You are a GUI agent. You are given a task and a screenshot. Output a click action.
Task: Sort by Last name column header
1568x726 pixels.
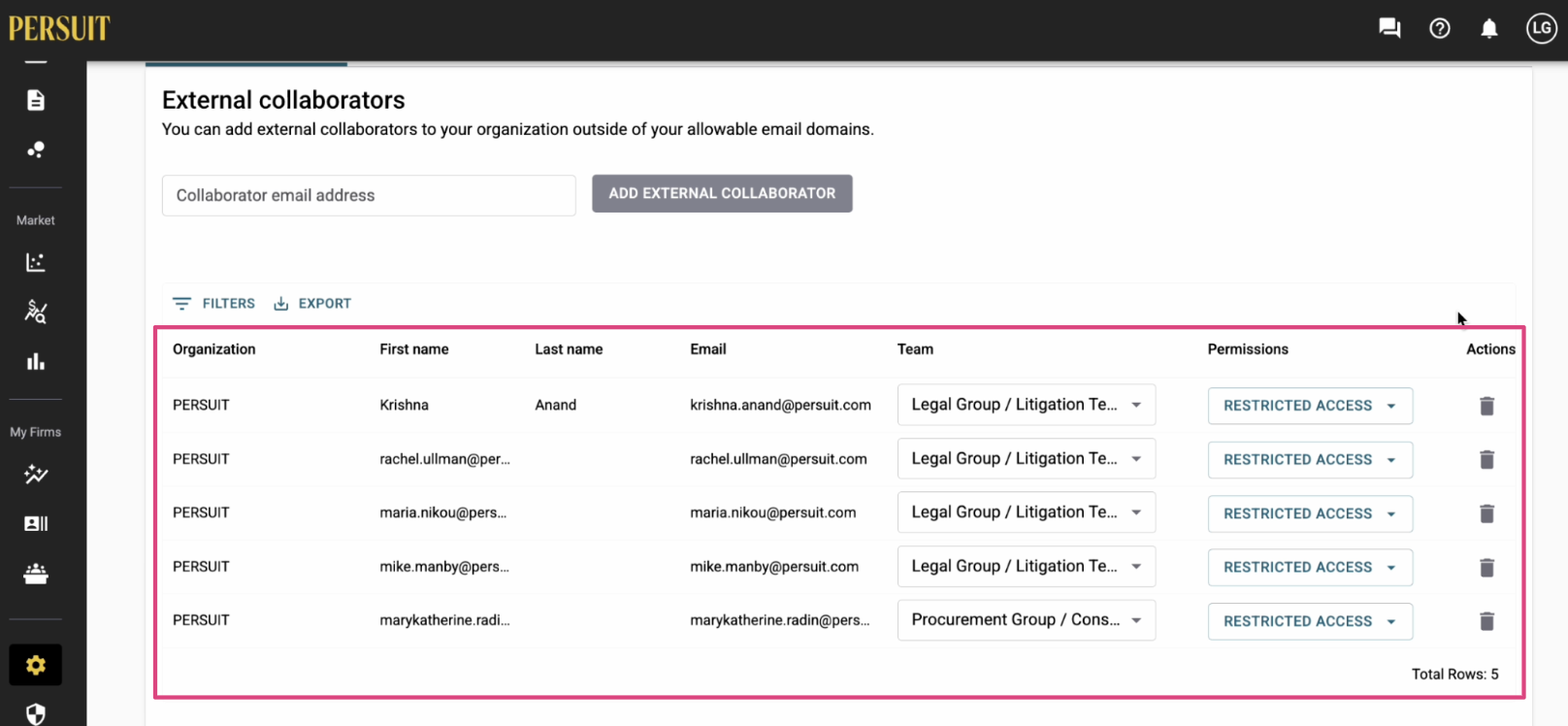569,349
